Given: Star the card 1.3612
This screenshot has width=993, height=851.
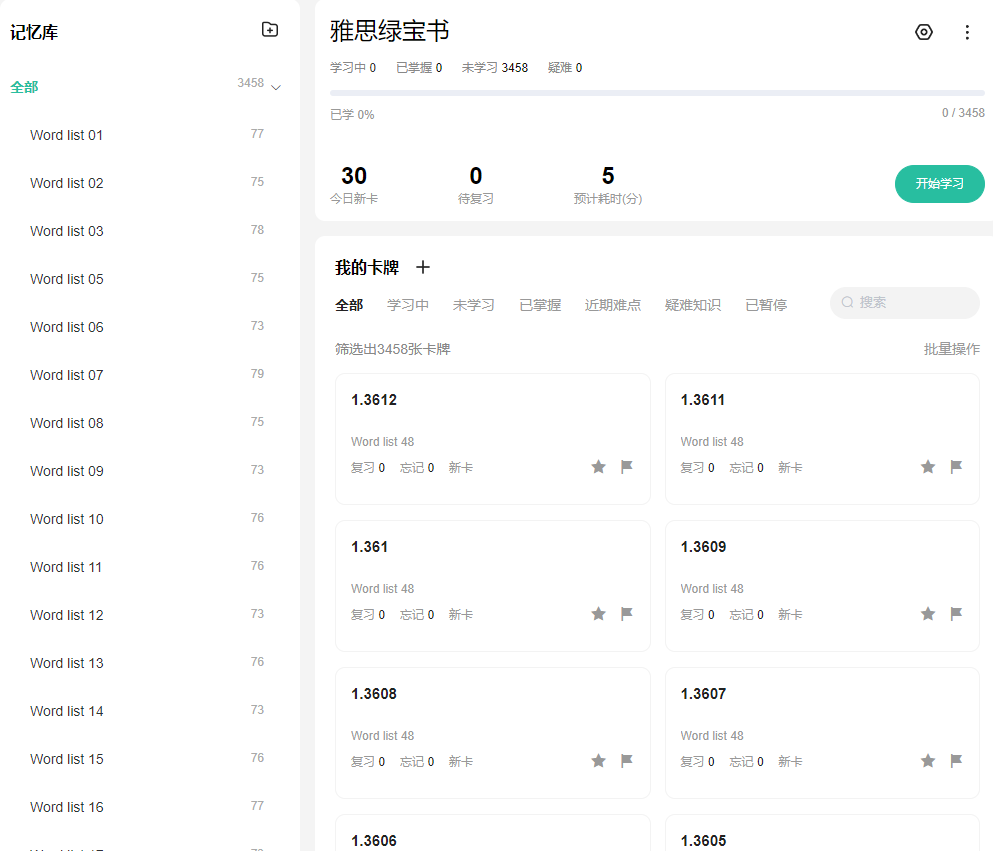Looking at the screenshot, I should 598,467.
